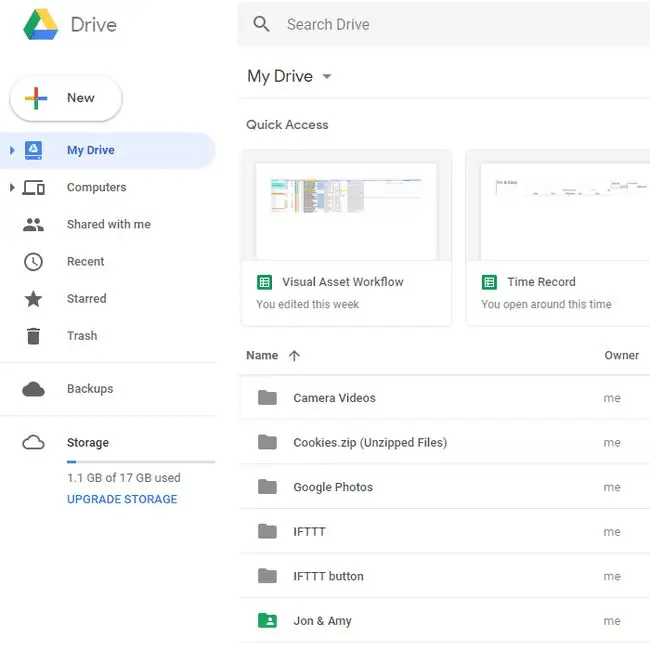
Task: Click the Owner column header
Action: pos(621,356)
